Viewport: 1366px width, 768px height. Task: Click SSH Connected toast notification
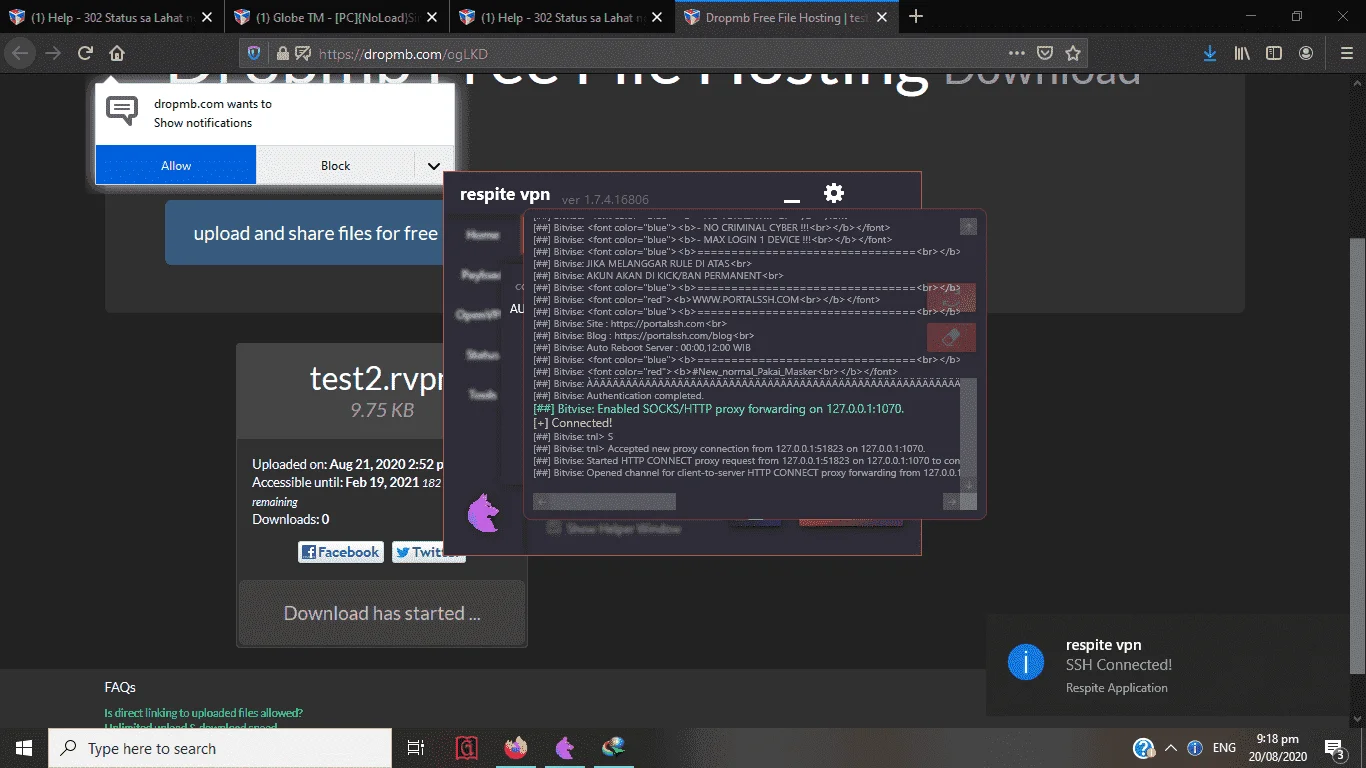[x=1176, y=665]
